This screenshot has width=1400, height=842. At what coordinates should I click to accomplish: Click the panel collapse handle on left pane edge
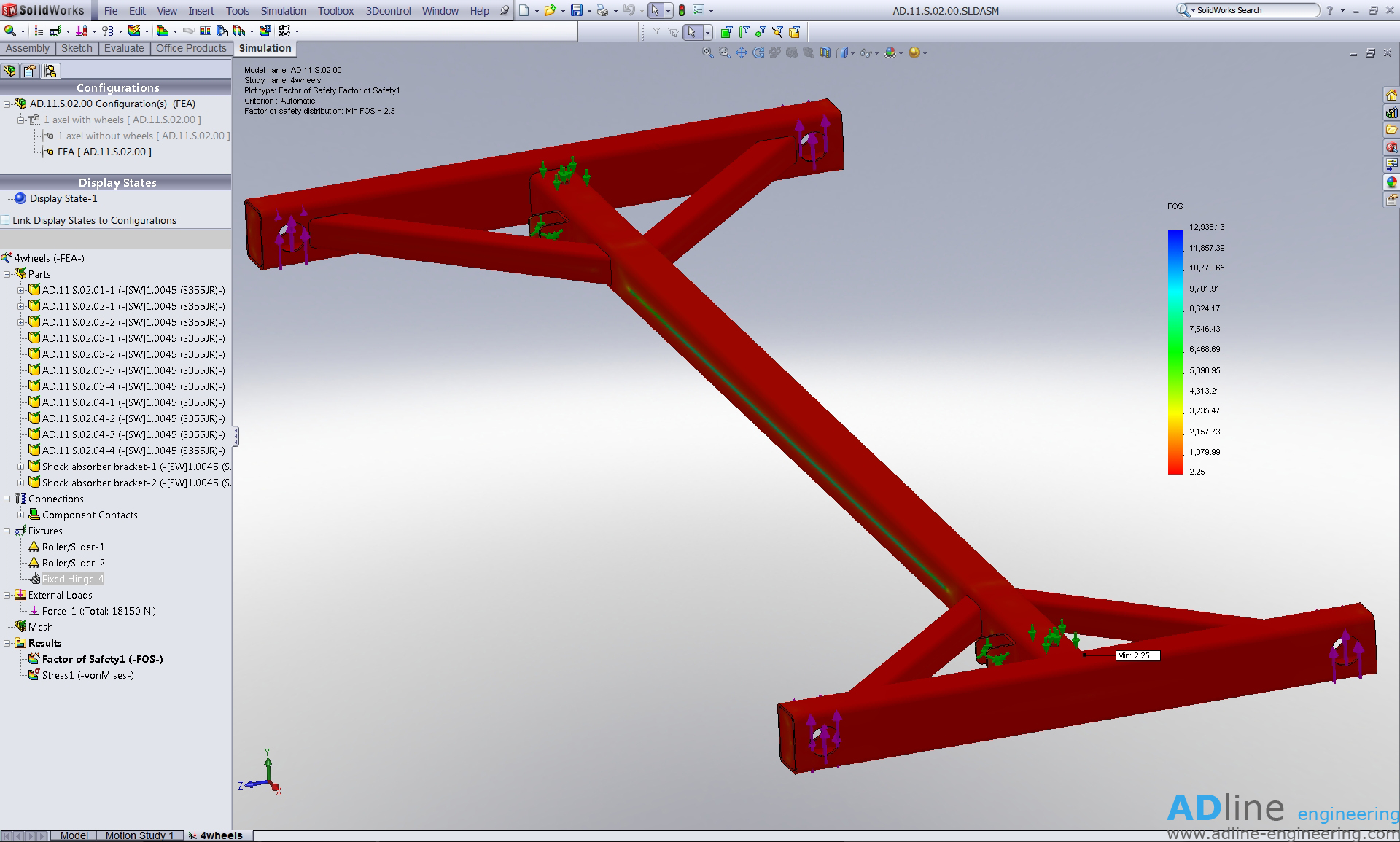point(236,436)
